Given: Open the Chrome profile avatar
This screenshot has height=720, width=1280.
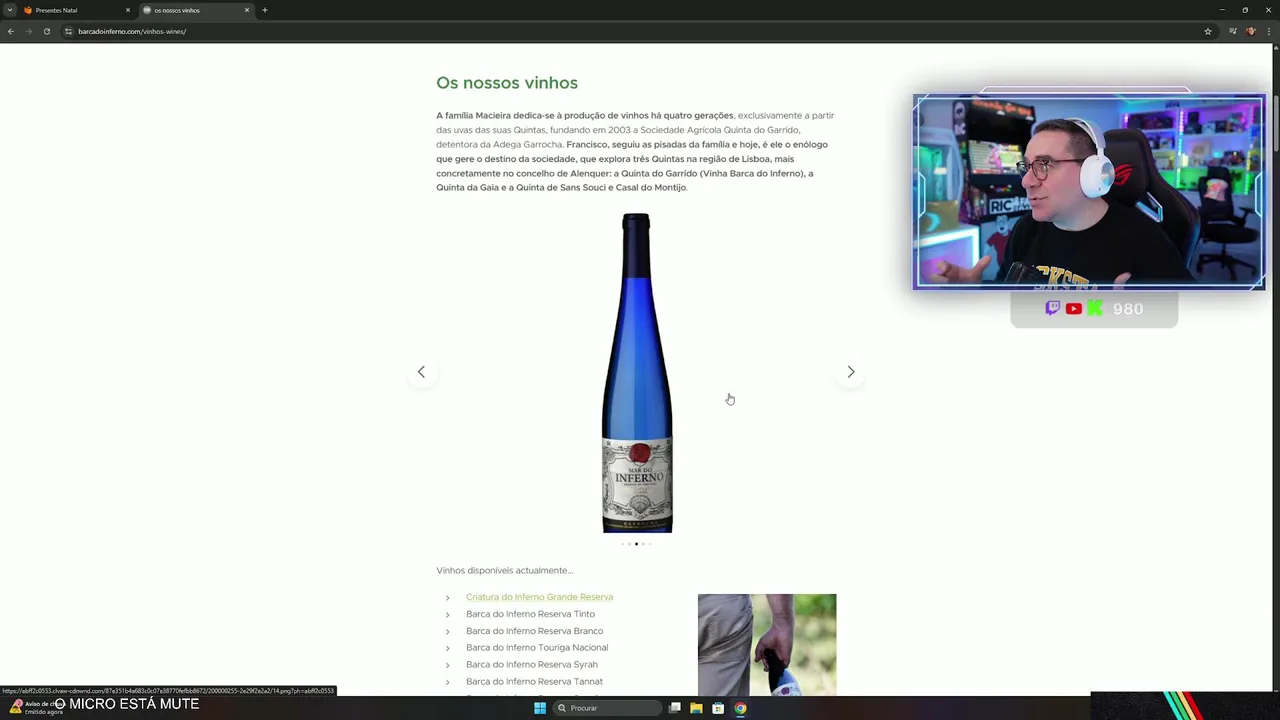Looking at the screenshot, I should tap(1250, 31).
